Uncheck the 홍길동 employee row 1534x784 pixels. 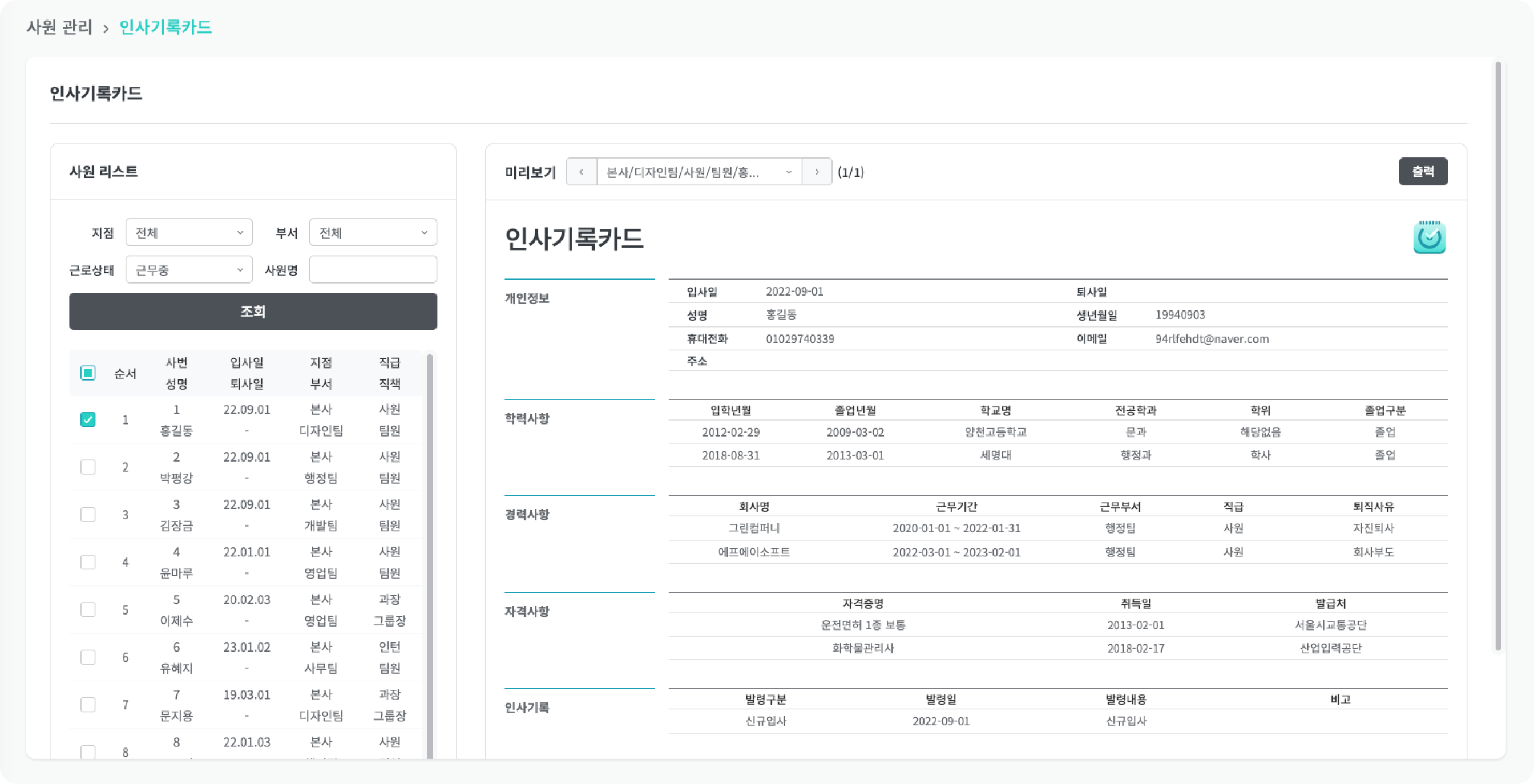[88, 420]
